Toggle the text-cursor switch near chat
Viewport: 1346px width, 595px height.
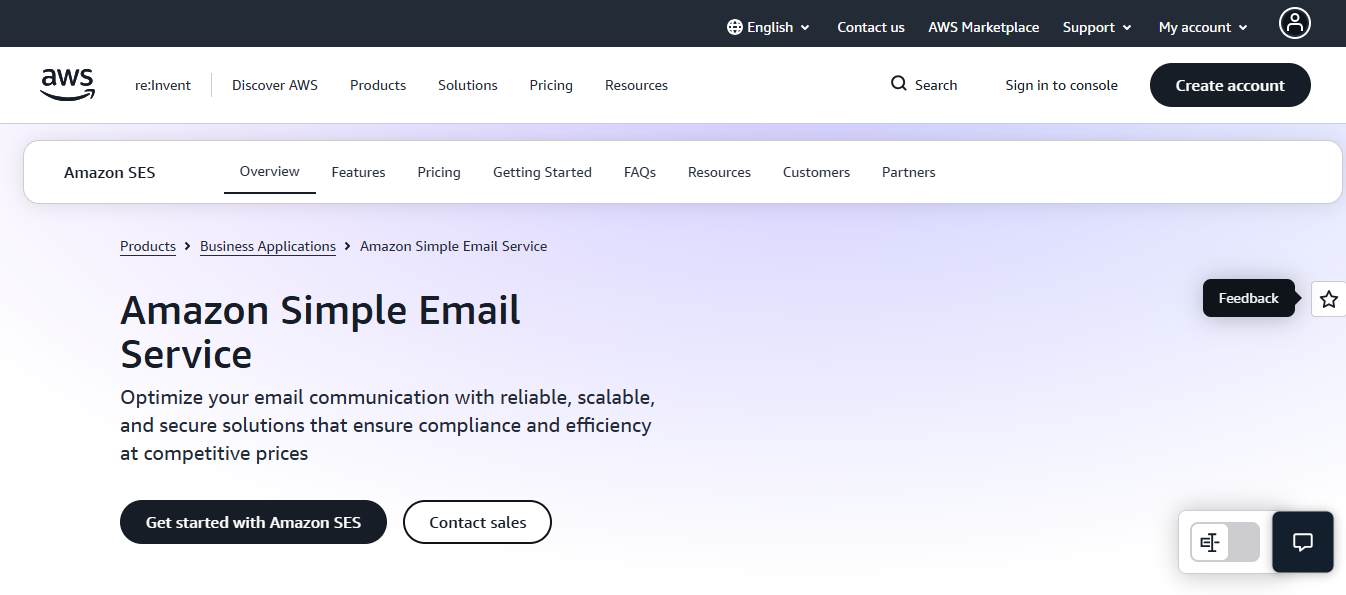click(1225, 542)
